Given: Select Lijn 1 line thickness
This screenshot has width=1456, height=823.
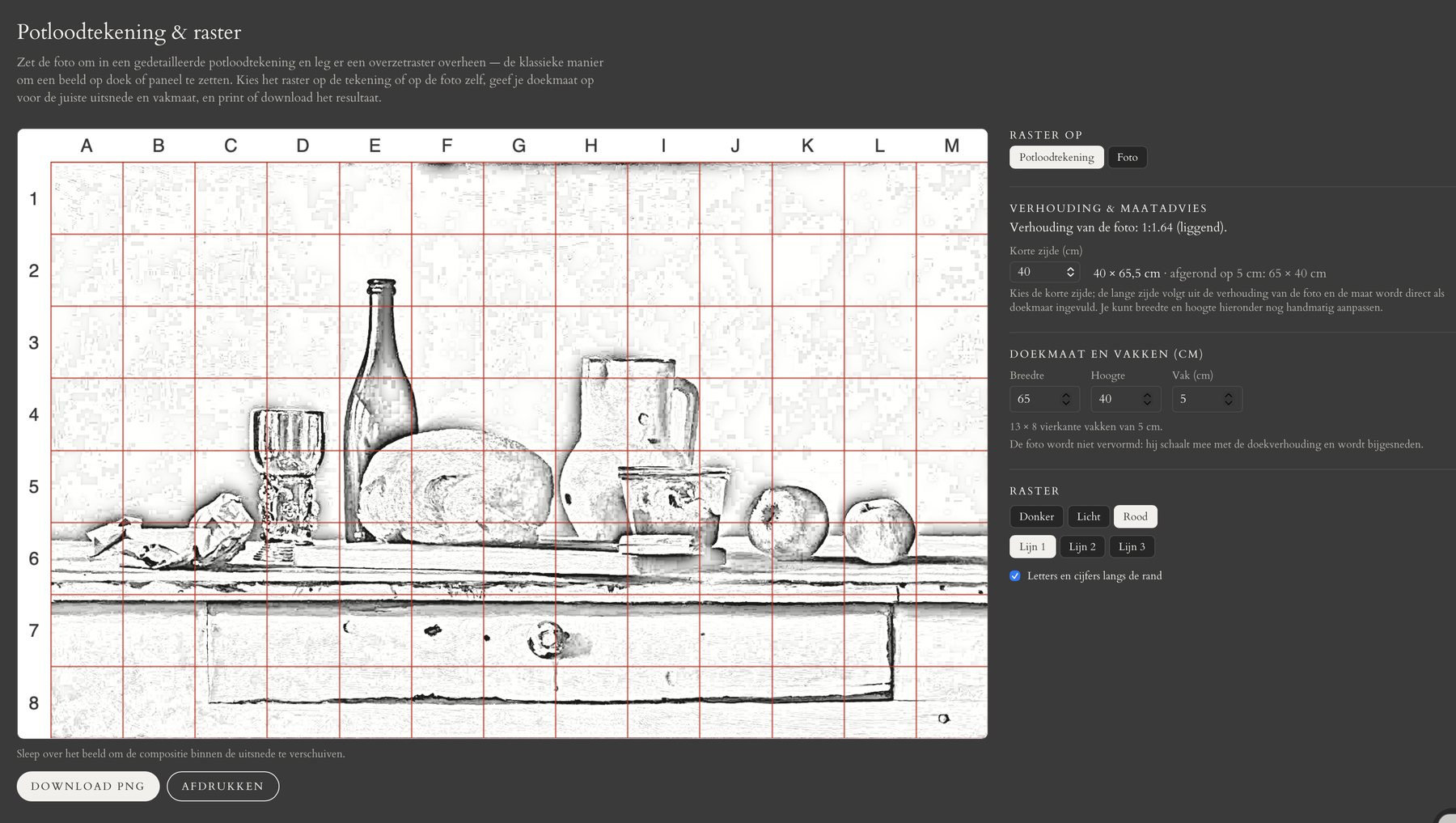Looking at the screenshot, I should coord(1032,546).
